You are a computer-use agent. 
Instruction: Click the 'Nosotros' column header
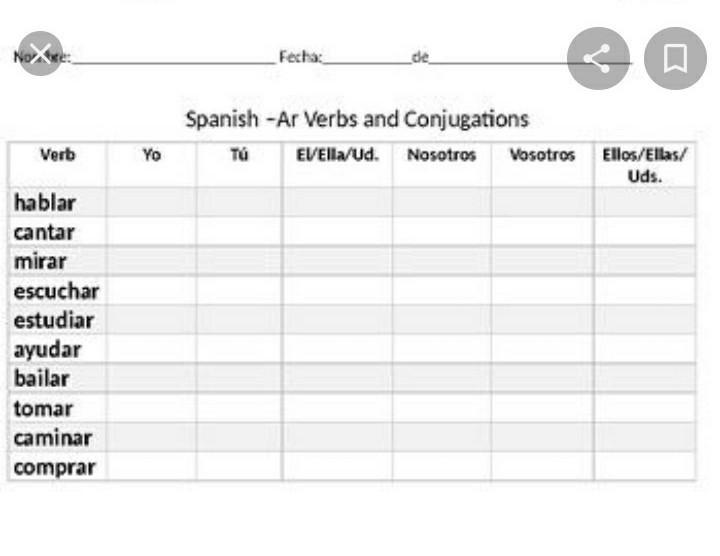tap(441, 155)
